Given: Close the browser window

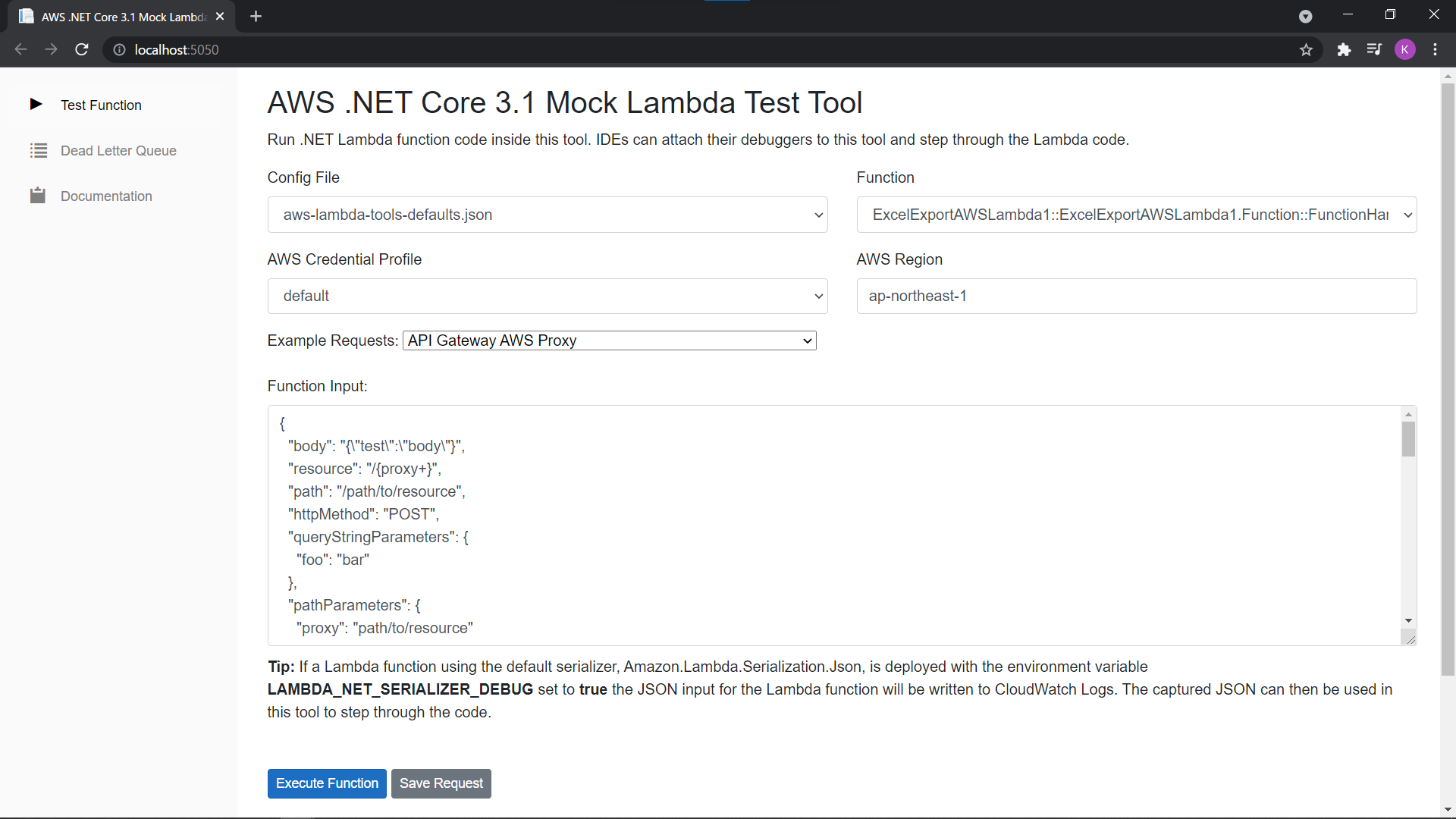Looking at the screenshot, I should coord(1433,14).
